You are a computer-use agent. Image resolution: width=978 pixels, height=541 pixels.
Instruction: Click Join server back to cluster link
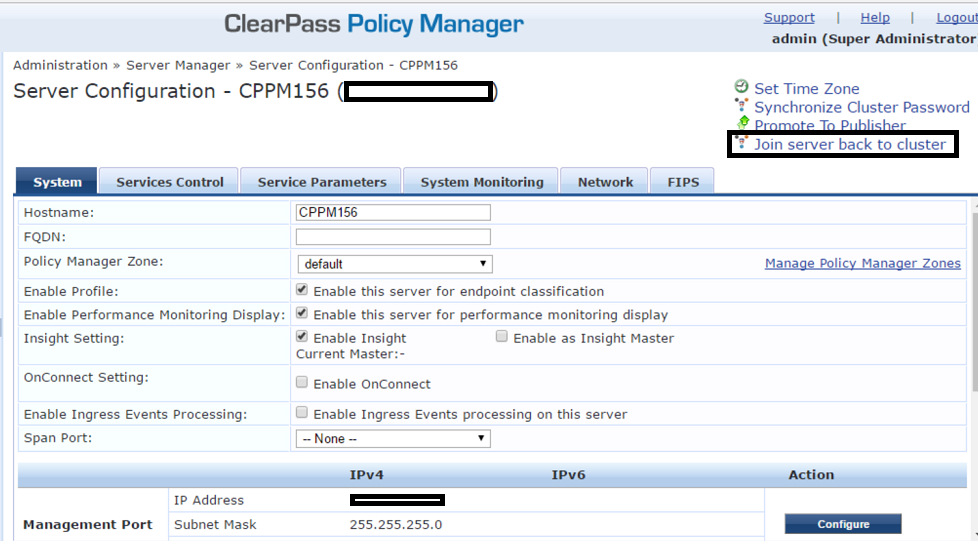pos(850,144)
